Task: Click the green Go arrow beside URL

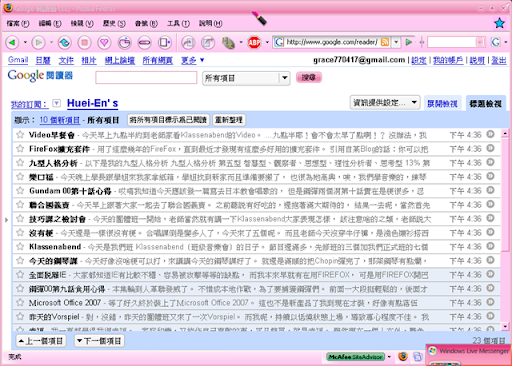Action: point(409,42)
